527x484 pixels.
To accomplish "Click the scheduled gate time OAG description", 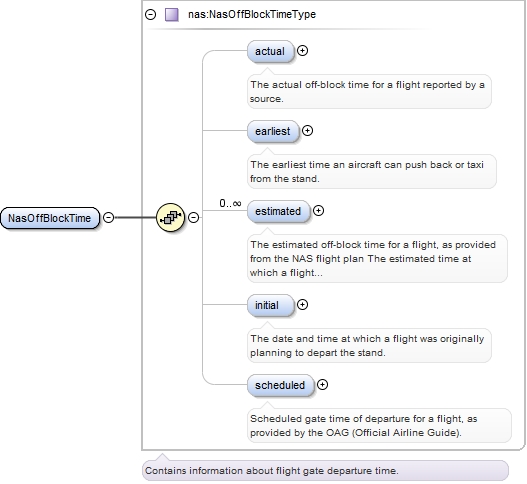I will click(379, 426).
